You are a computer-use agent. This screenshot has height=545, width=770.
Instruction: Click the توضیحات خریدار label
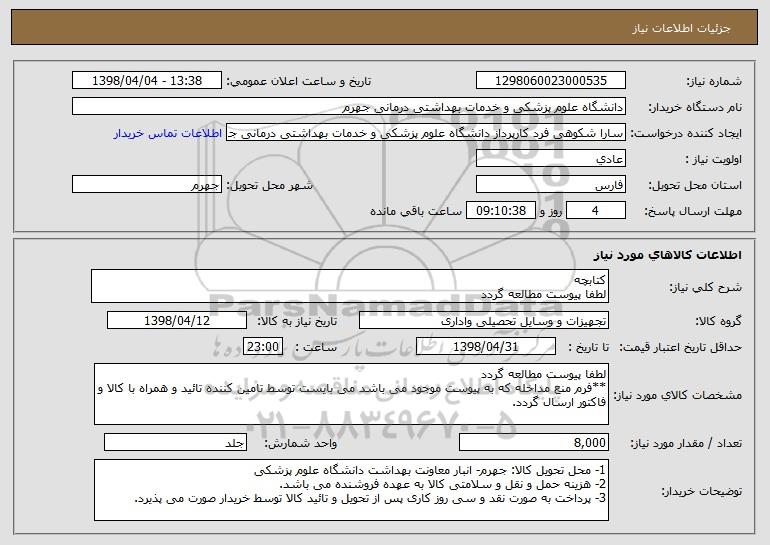coord(702,491)
